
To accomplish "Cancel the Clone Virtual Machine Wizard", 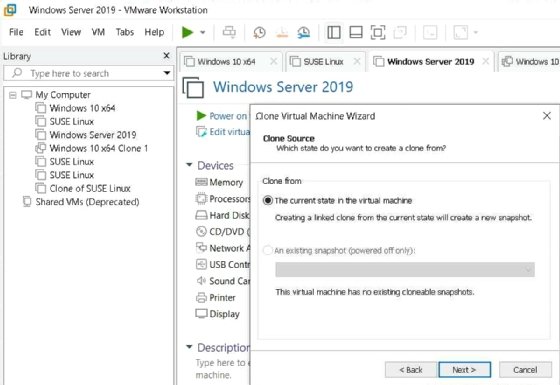I will [525, 370].
